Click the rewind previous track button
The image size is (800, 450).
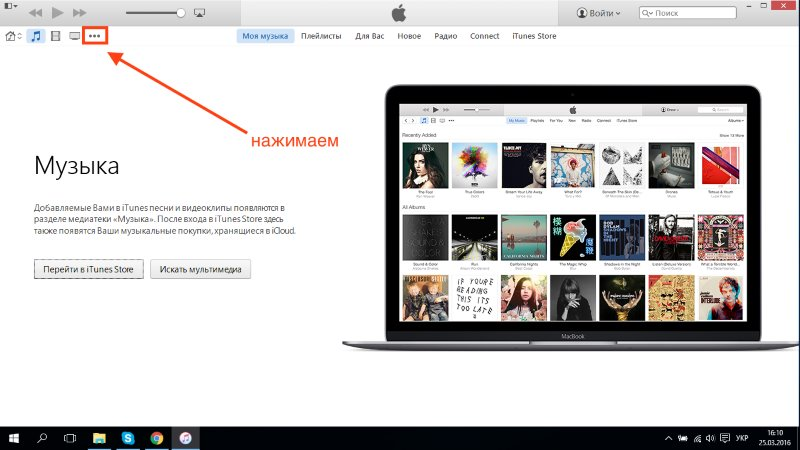pyautogui.click(x=35, y=13)
